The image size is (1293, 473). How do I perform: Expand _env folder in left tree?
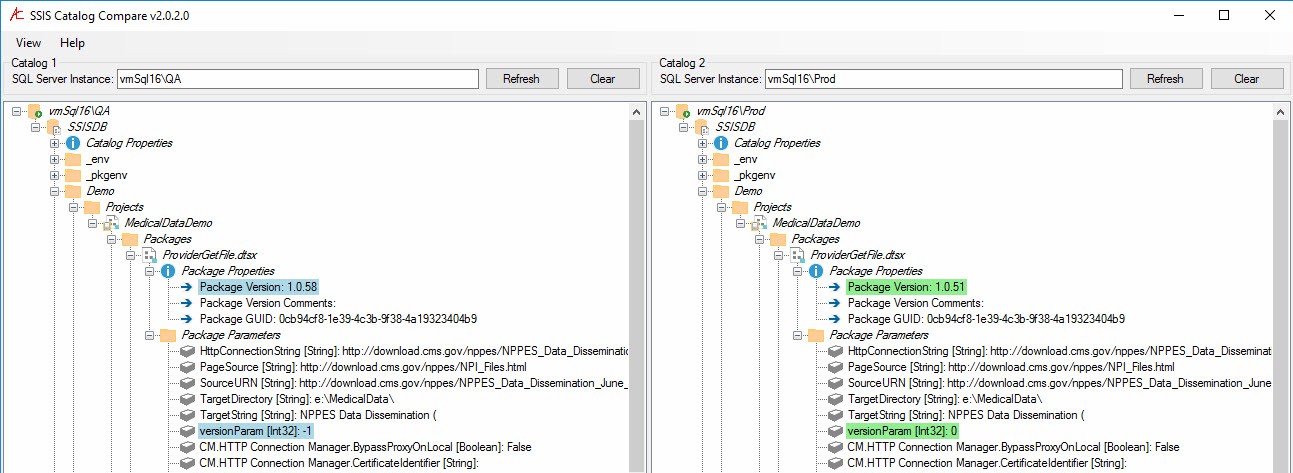(x=55, y=159)
